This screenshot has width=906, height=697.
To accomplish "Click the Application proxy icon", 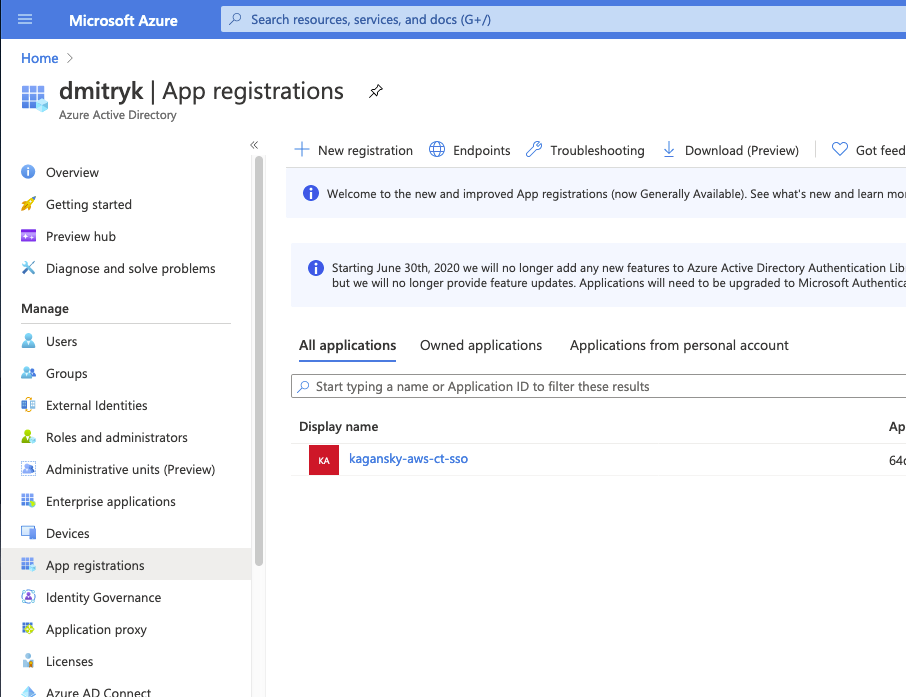I will tap(28, 629).
